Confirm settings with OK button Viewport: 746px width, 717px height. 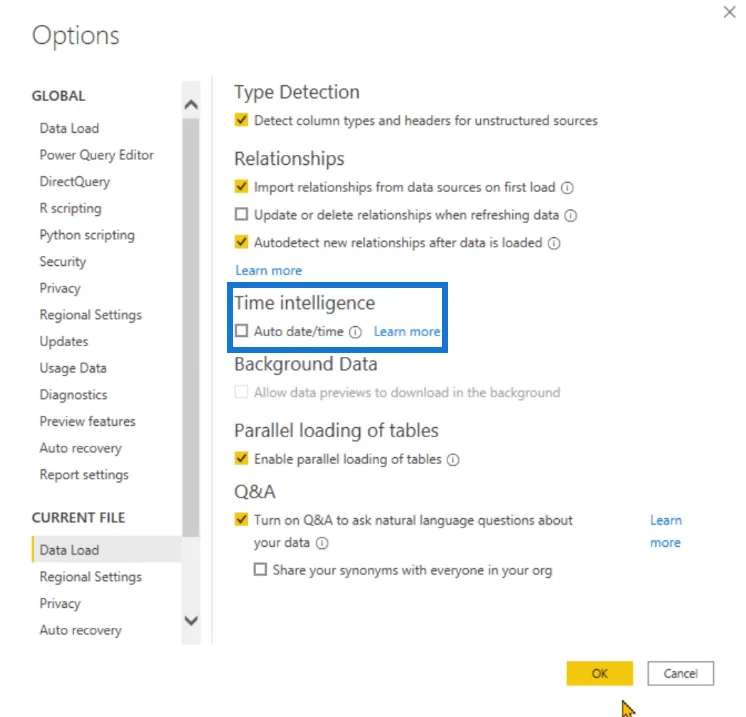[599, 673]
